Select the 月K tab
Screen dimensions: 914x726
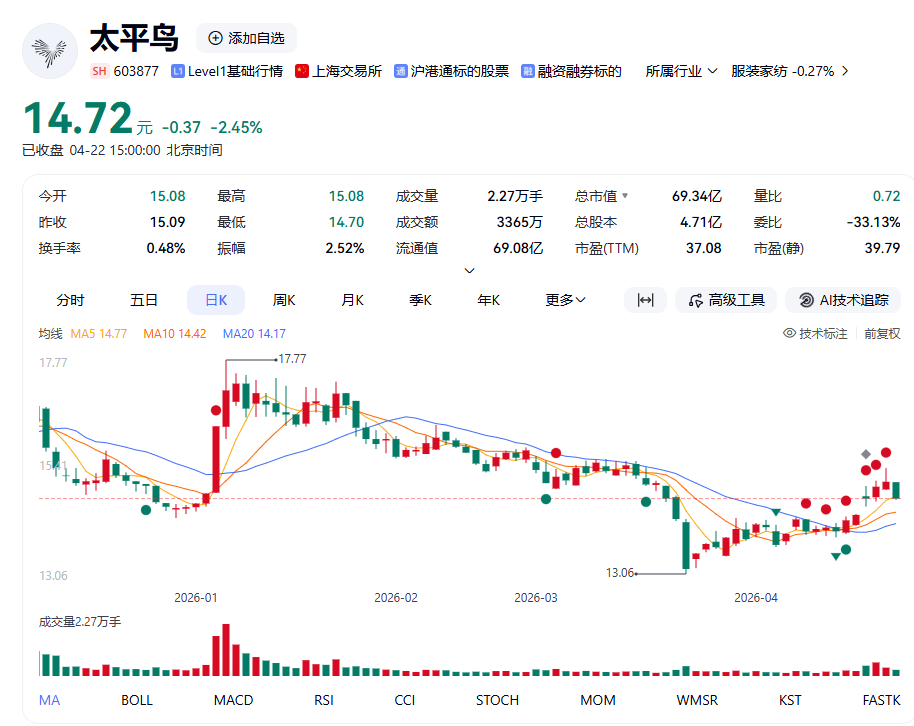[352, 300]
